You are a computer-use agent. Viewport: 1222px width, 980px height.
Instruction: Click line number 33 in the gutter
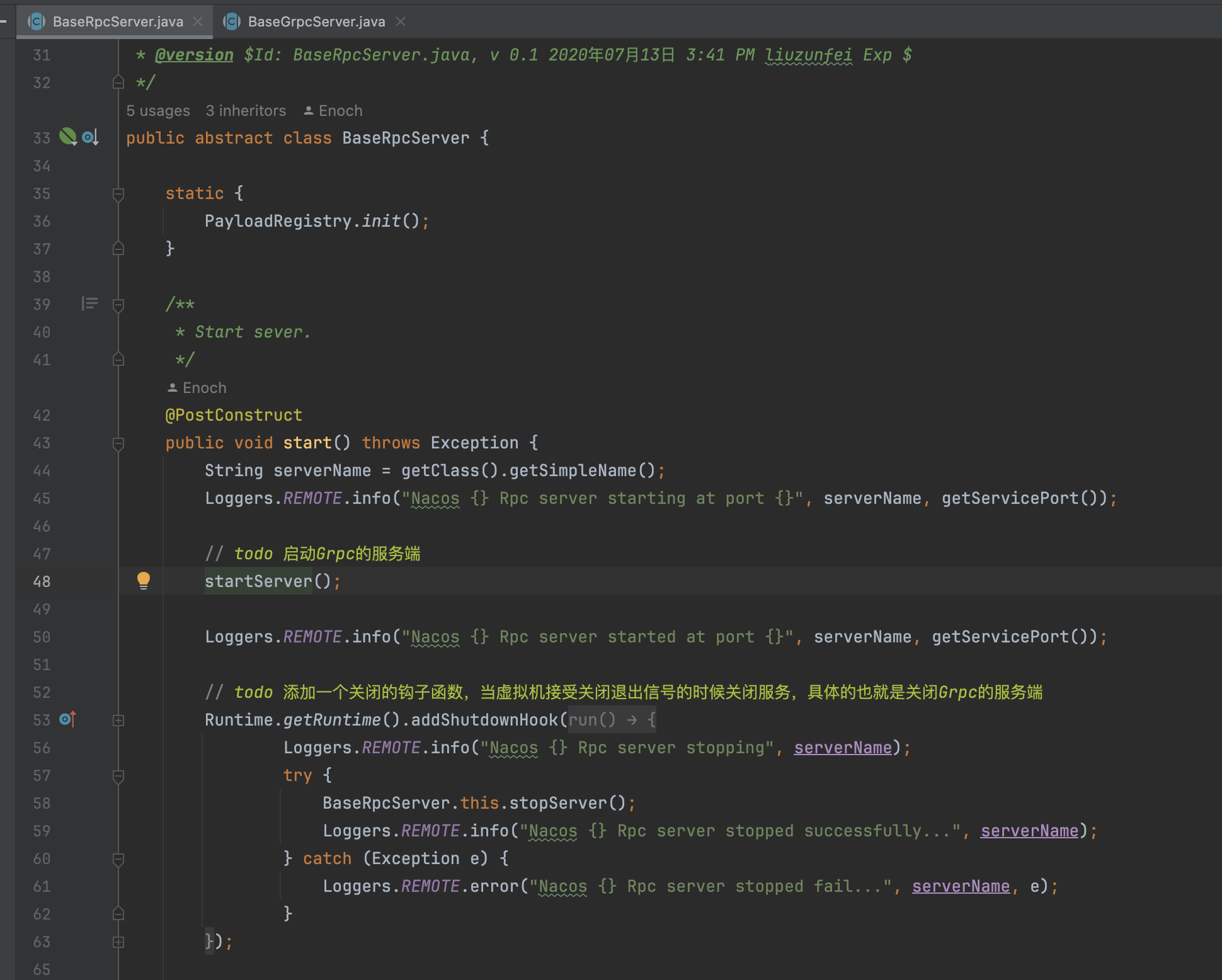[42, 138]
